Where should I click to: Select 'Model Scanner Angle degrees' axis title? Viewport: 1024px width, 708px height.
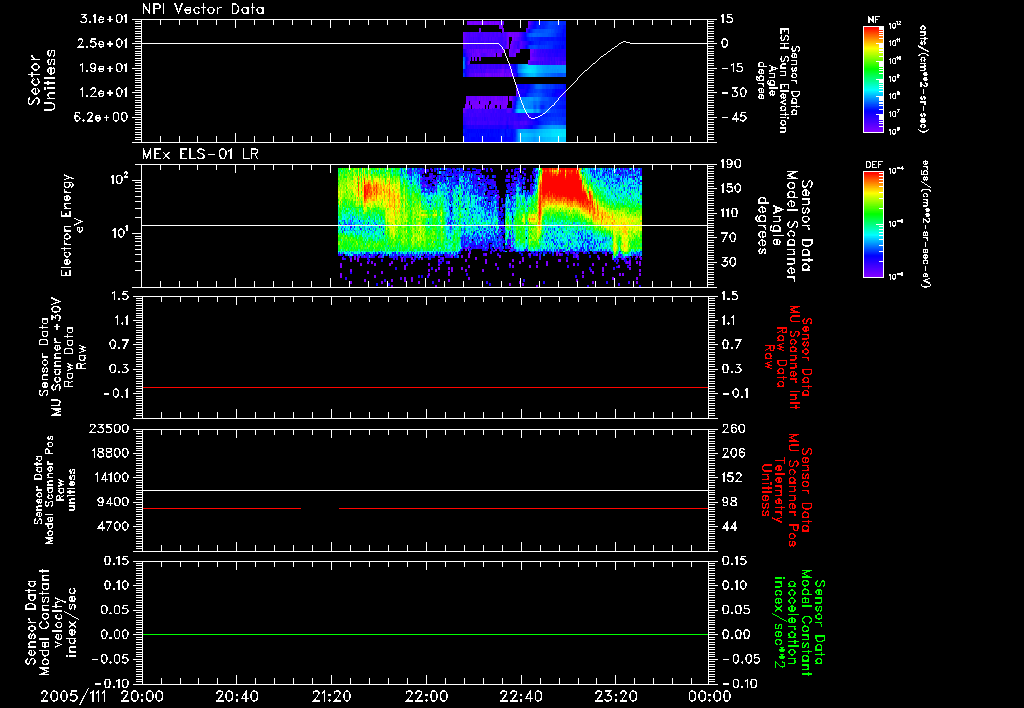pyautogui.click(x=784, y=225)
